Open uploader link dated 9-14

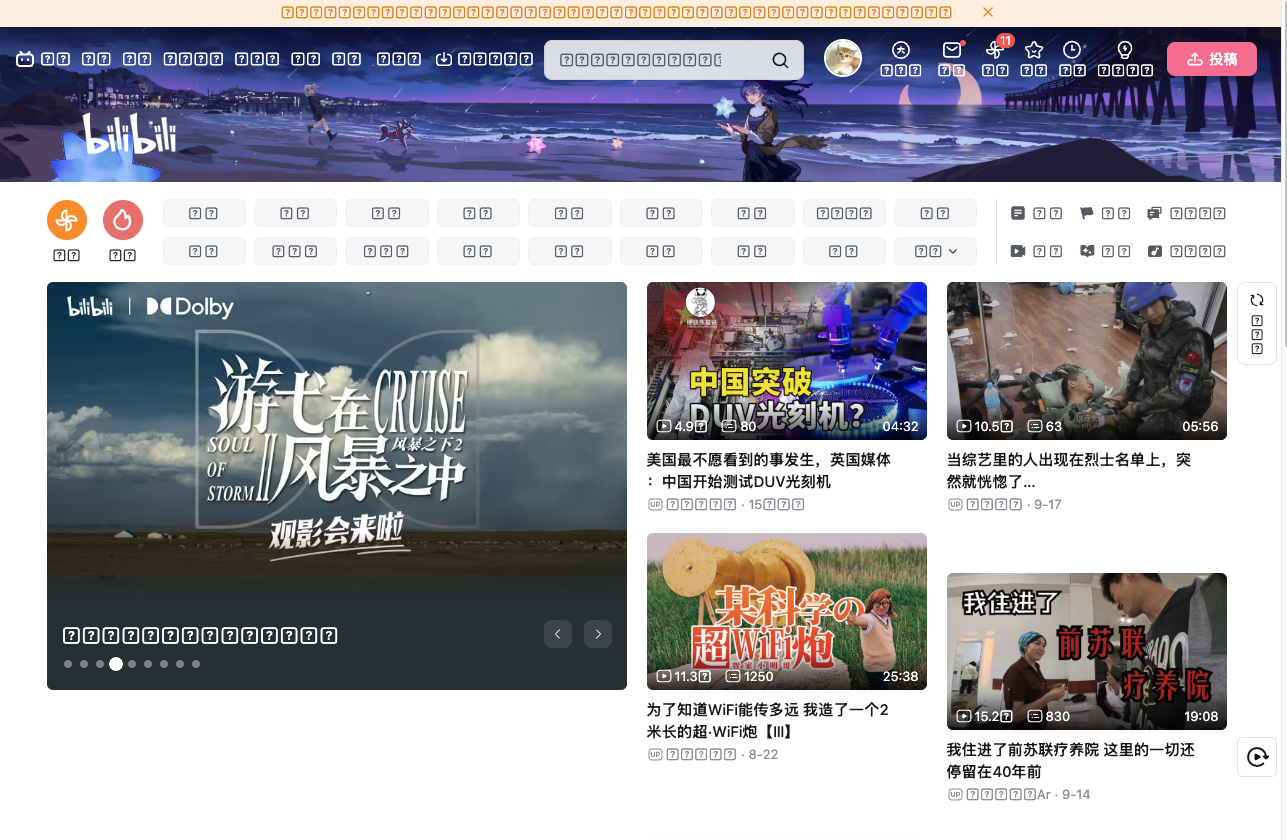1019,794
